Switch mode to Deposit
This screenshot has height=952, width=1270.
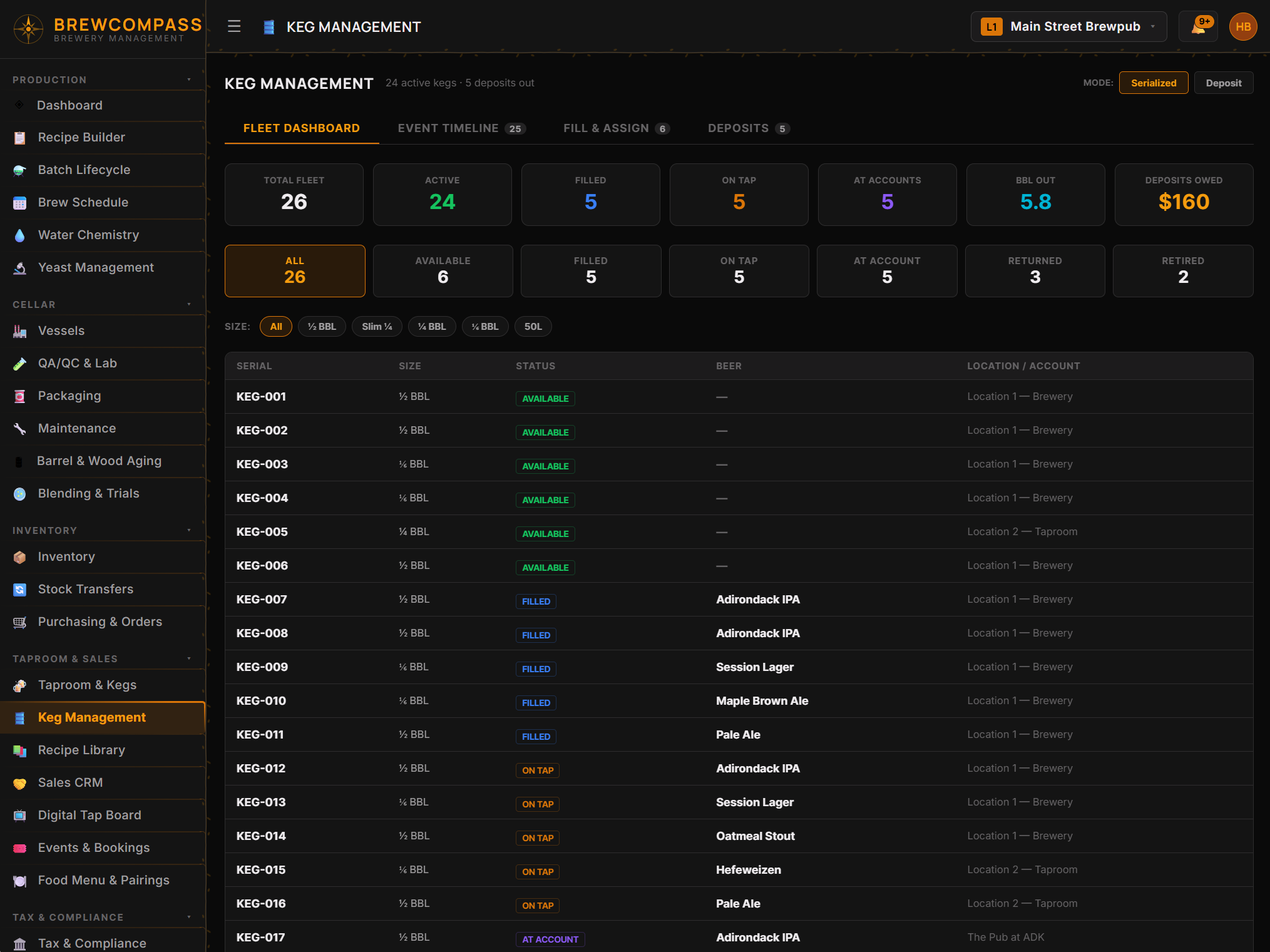point(1223,83)
